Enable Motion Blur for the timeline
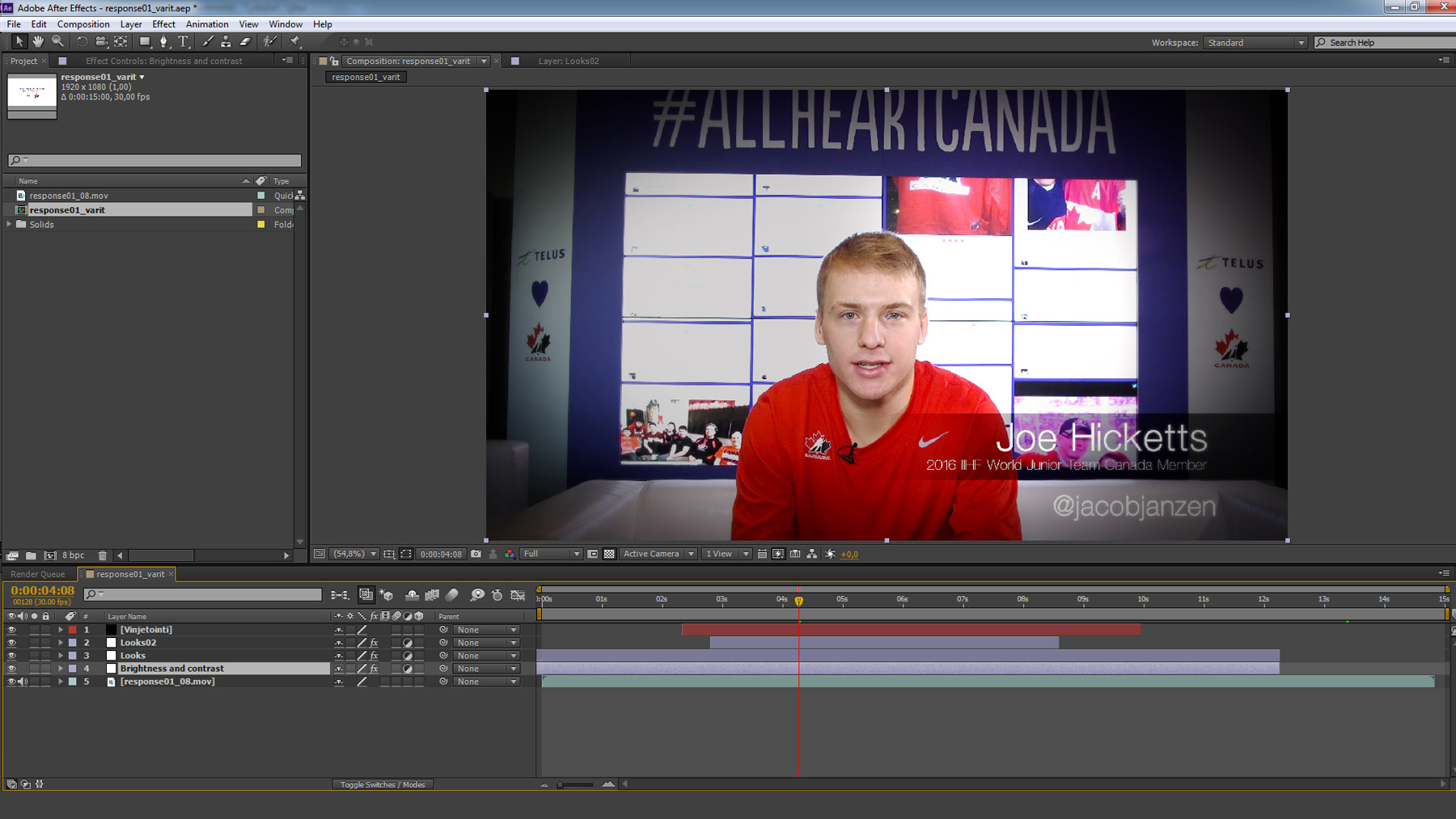The height and width of the screenshot is (819, 1456). pos(452,595)
